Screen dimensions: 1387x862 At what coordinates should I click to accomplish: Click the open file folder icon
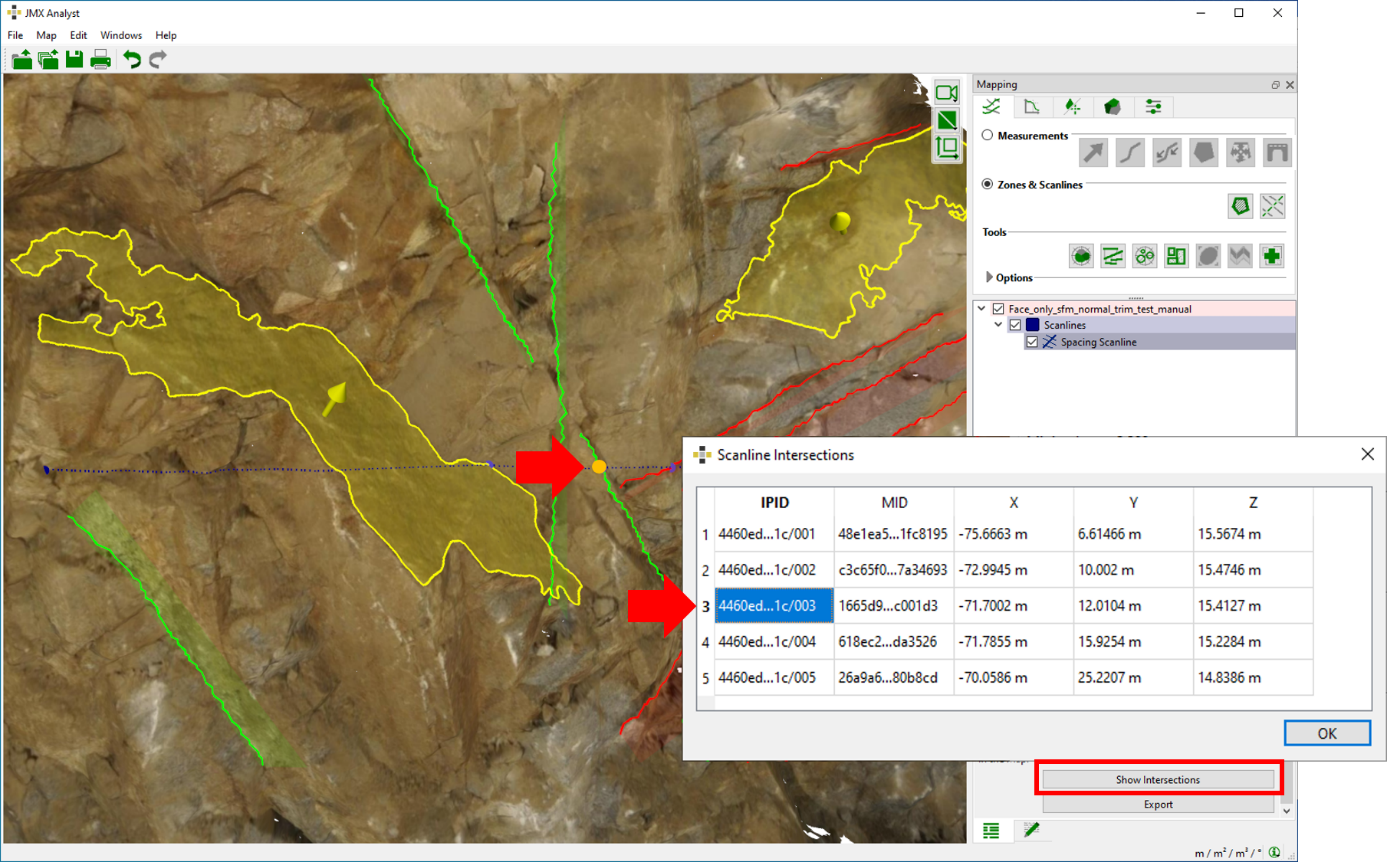[21, 60]
